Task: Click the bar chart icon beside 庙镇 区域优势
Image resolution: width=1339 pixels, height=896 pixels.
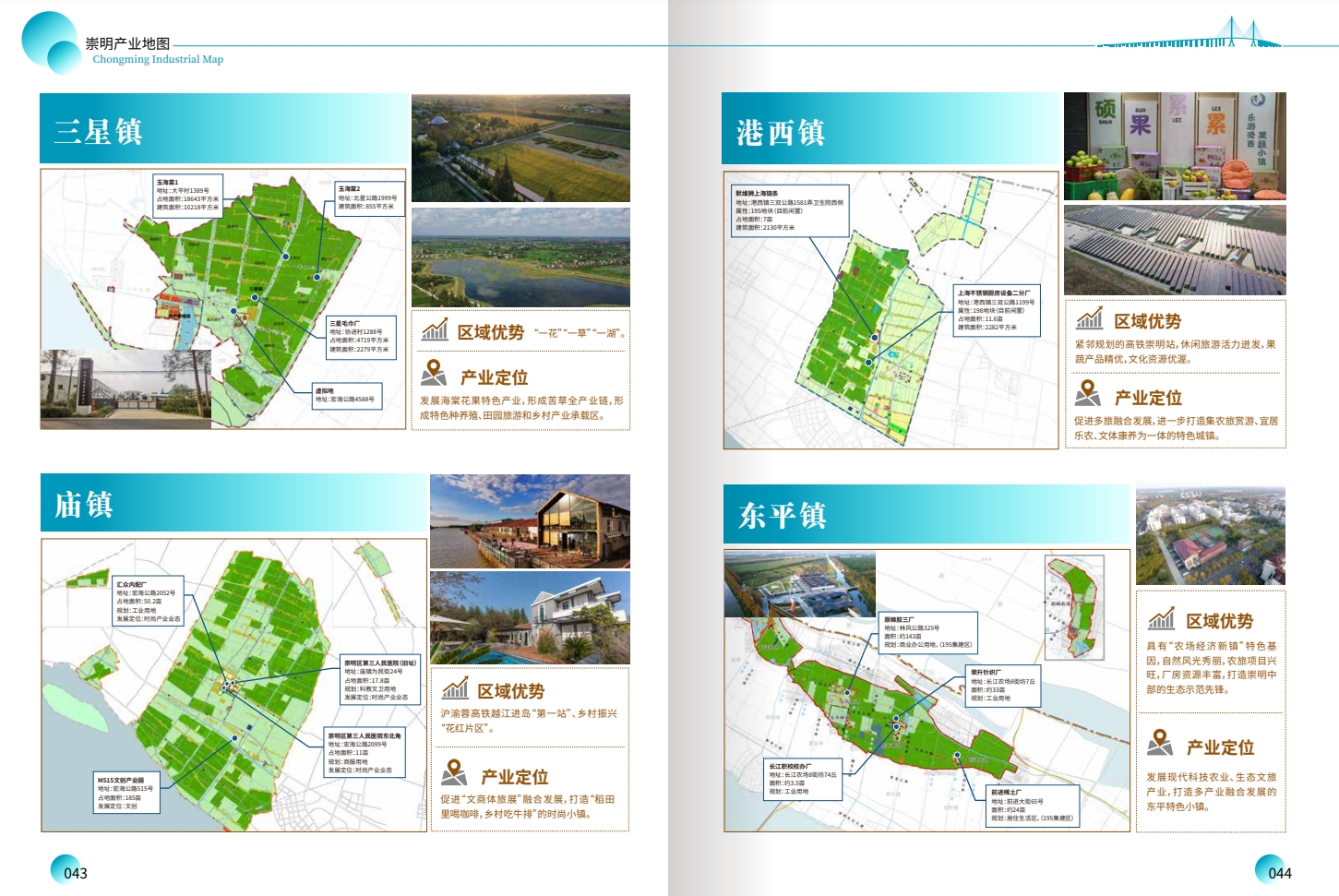Action: pyautogui.click(x=455, y=688)
